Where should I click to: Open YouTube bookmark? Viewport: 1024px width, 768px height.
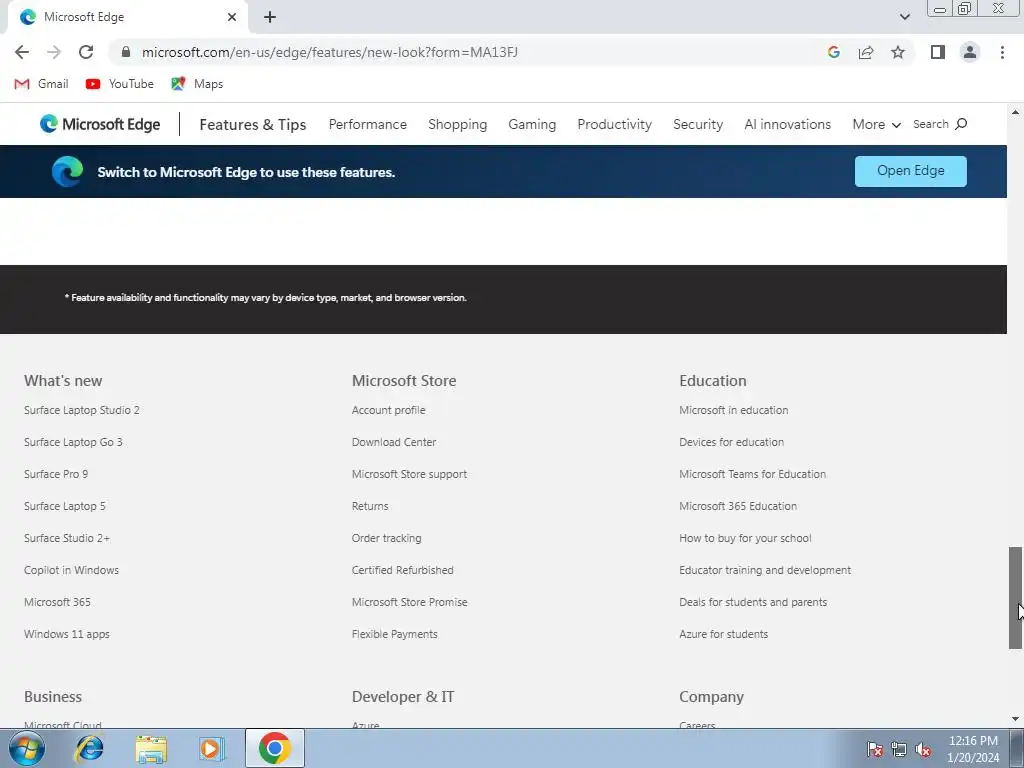click(120, 84)
